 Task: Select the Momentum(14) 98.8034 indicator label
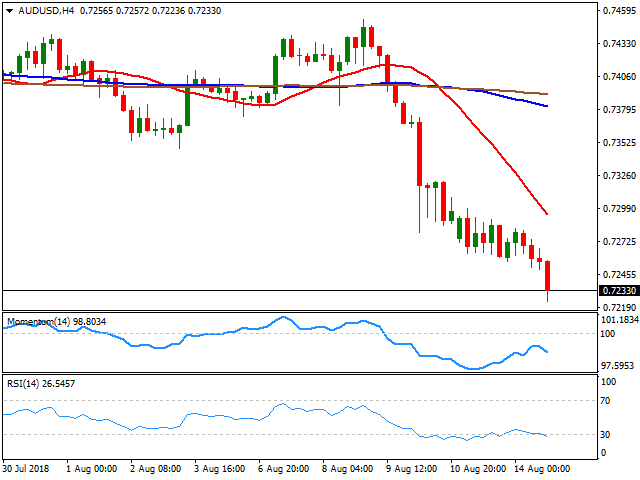[x=56, y=322]
